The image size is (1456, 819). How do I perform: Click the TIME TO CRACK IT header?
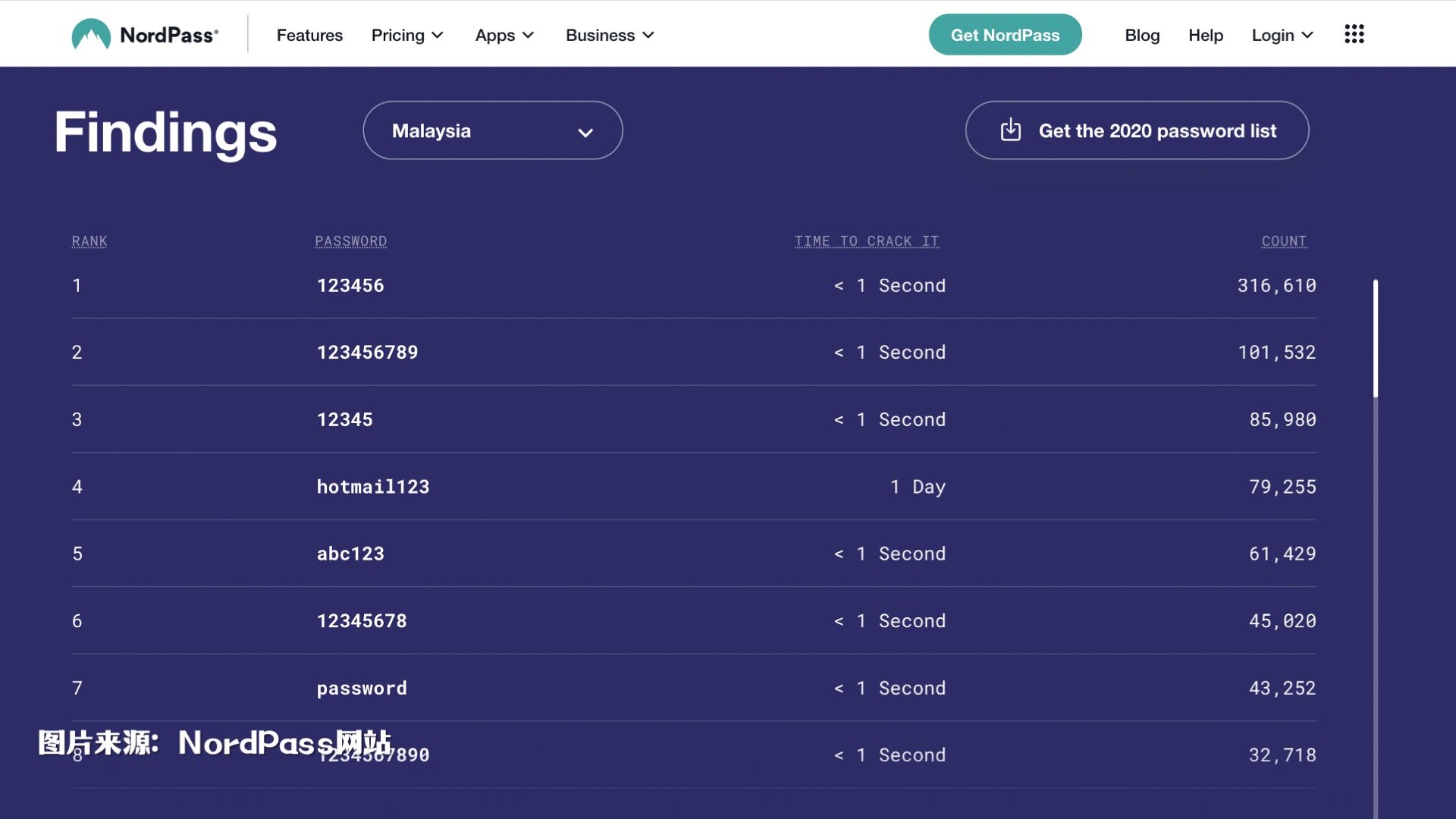coord(867,241)
